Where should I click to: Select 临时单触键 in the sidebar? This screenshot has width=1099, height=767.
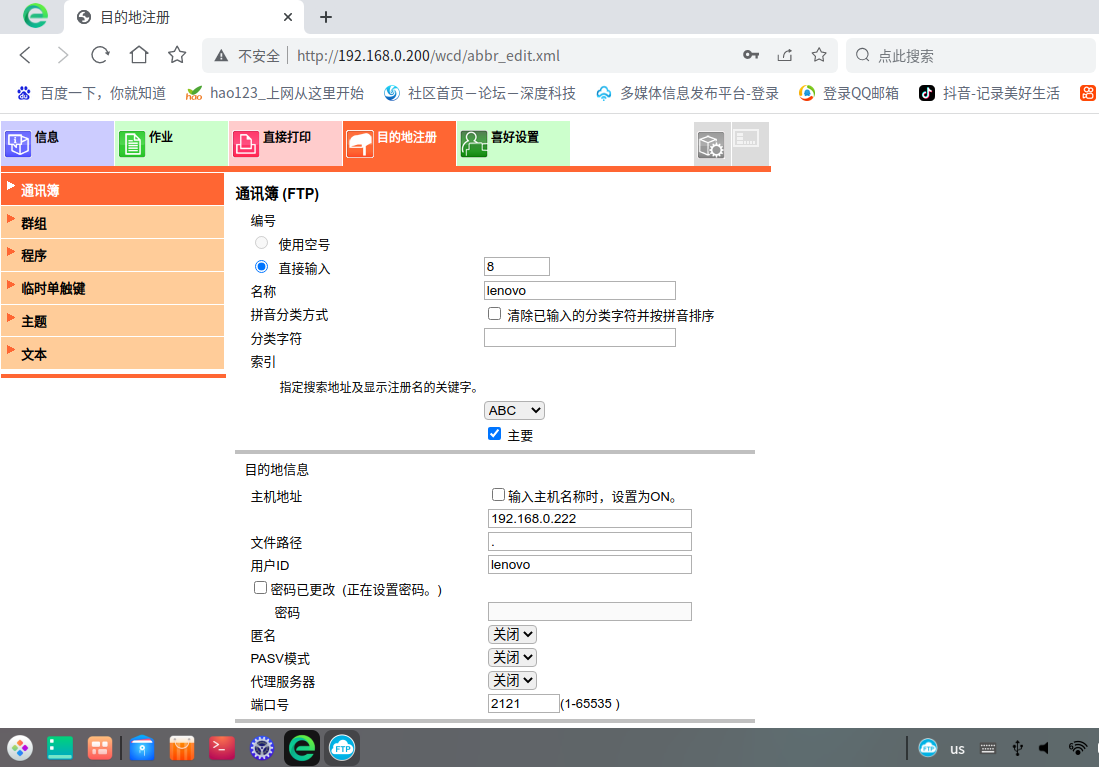[113, 288]
